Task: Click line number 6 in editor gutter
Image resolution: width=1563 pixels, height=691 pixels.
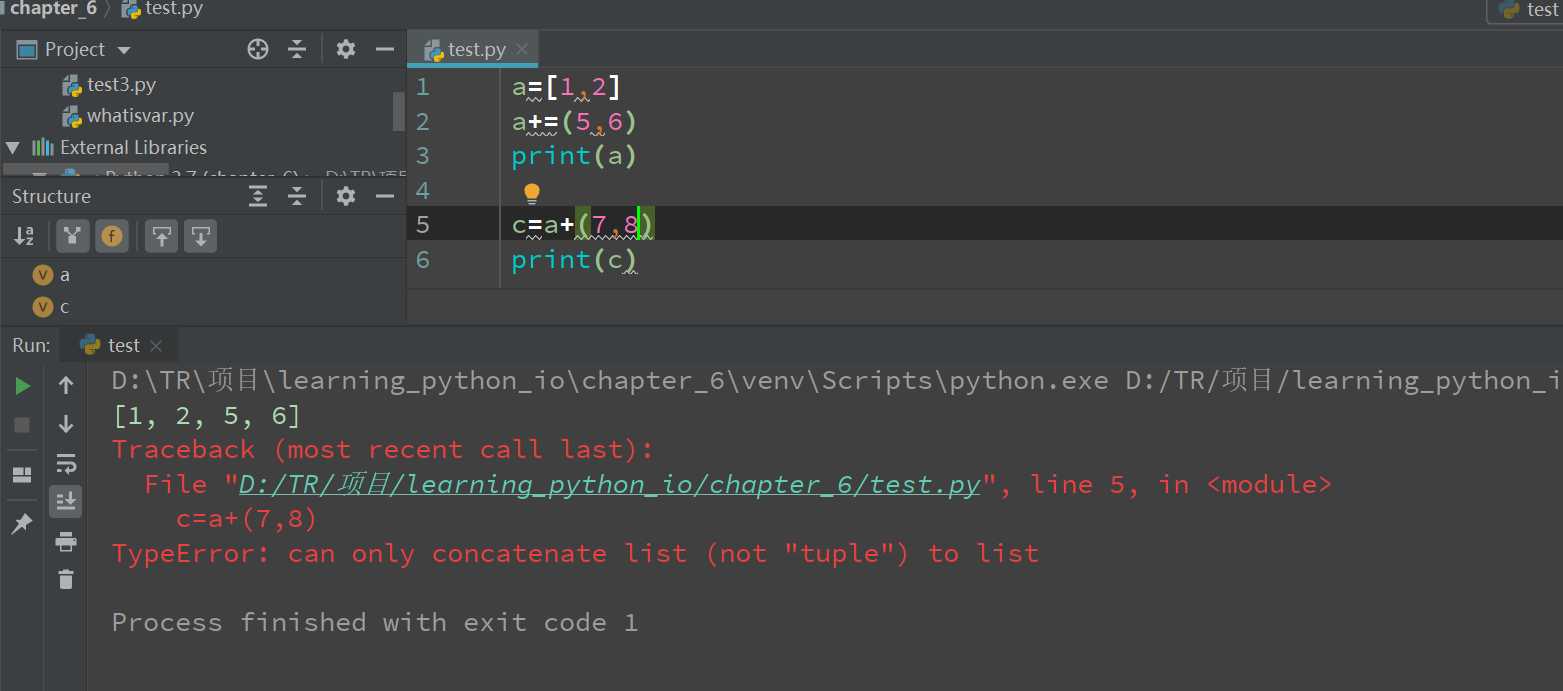Action: click(422, 260)
